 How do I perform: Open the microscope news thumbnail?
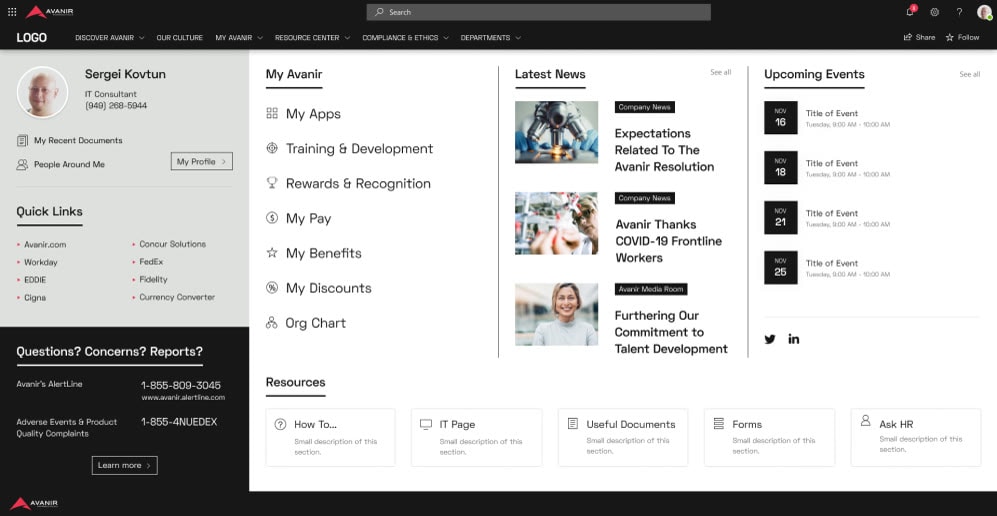(x=556, y=132)
